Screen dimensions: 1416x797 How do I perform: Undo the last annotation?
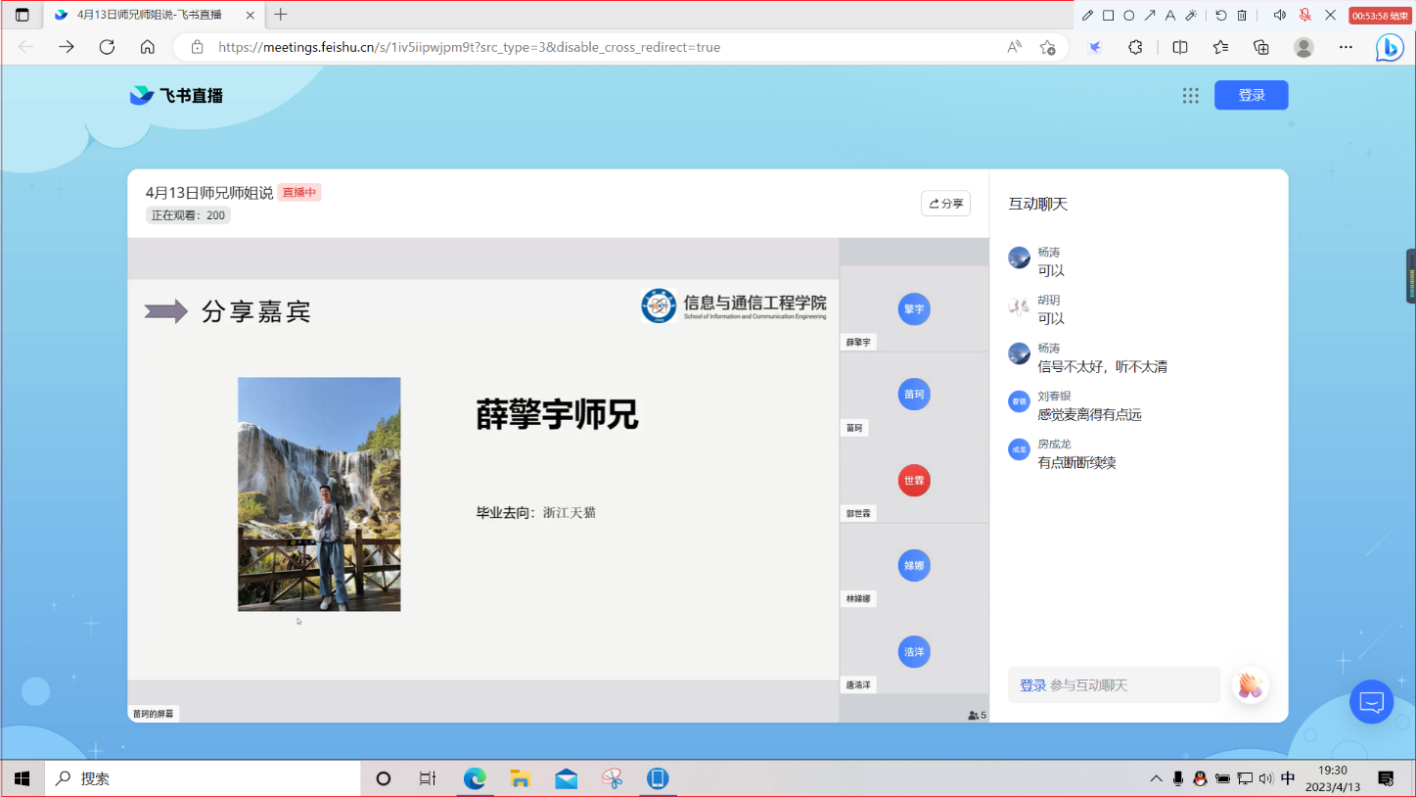point(1221,15)
